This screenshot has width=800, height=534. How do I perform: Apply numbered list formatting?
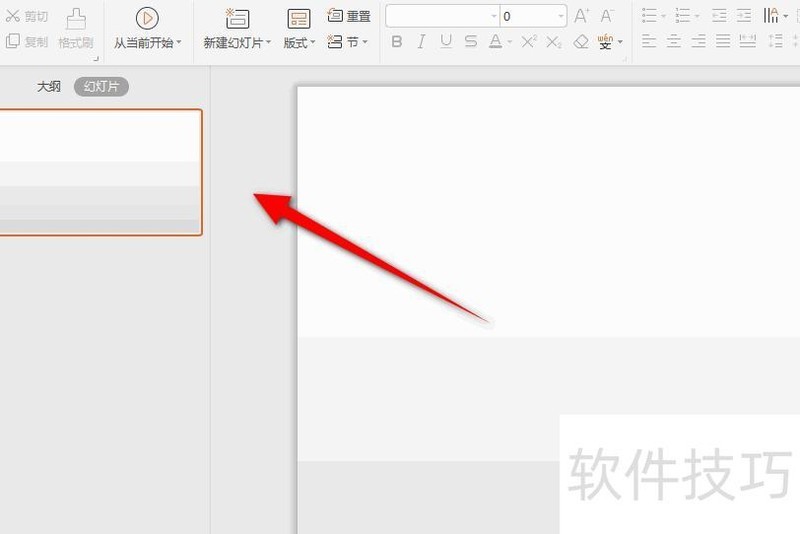pyautogui.click(x=682, y=16)
